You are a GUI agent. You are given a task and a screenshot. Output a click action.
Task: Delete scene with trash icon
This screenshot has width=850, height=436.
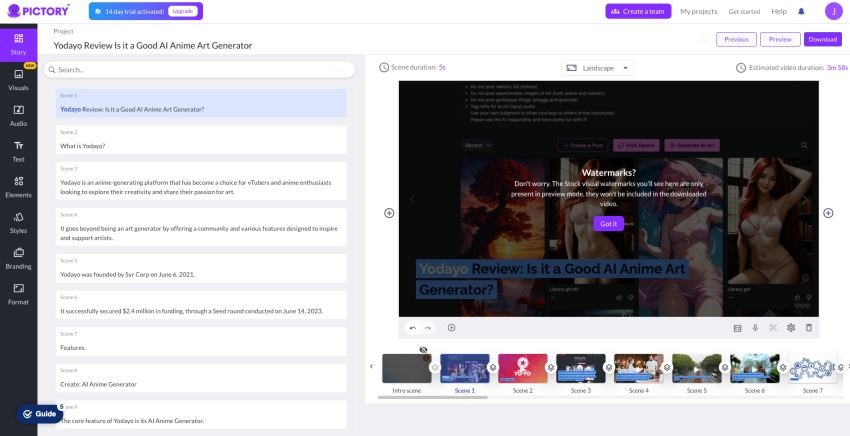tap(809, 328)
